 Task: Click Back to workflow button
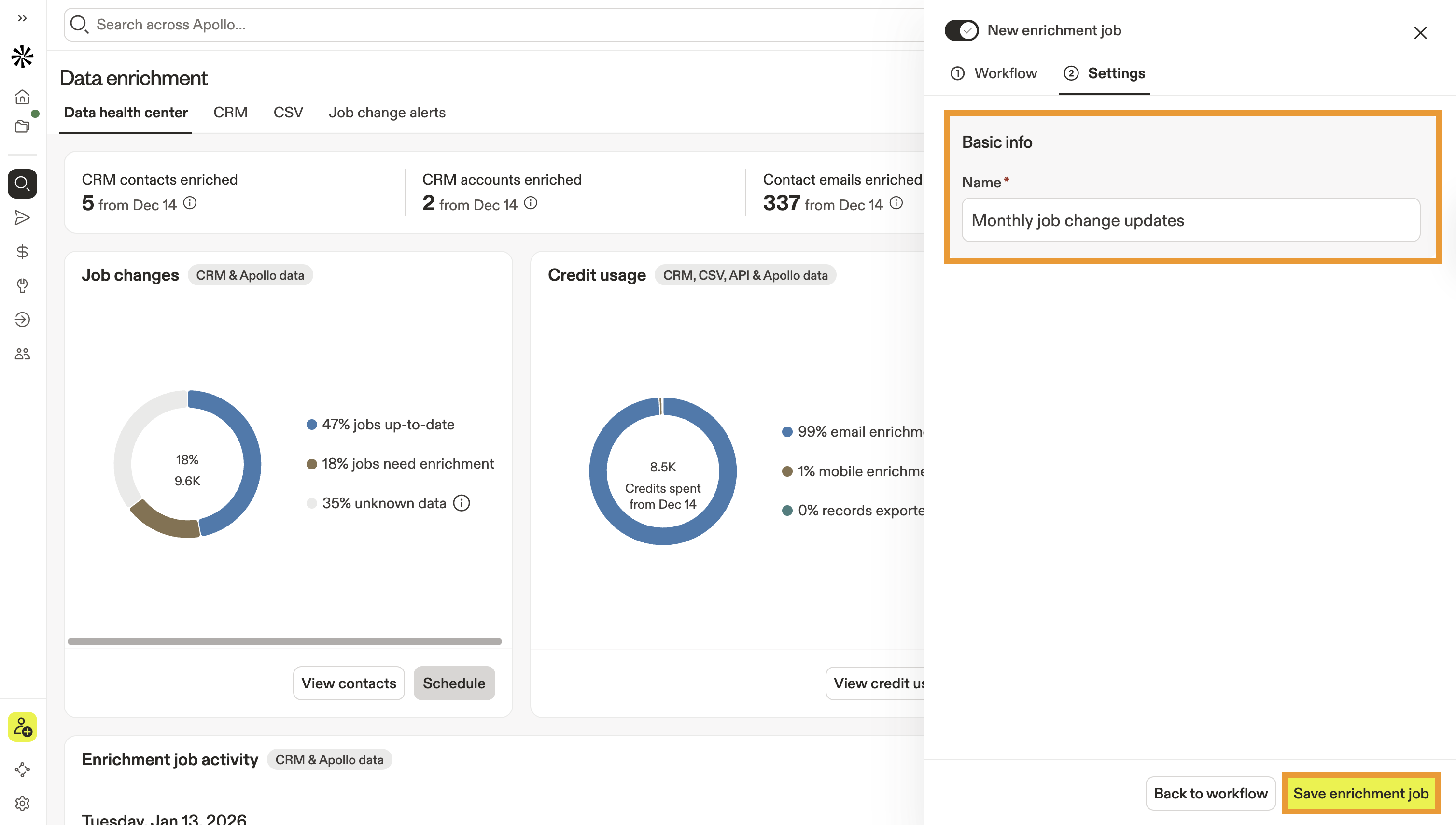(1210, 793)
